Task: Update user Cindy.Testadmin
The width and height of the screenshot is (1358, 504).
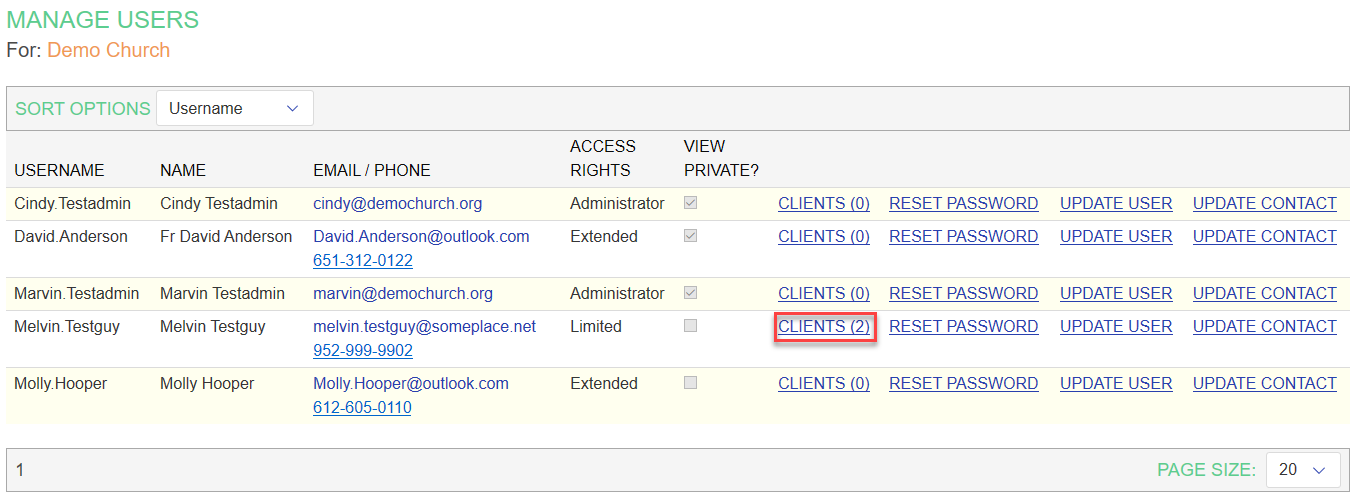Action: click(1116, 203)
